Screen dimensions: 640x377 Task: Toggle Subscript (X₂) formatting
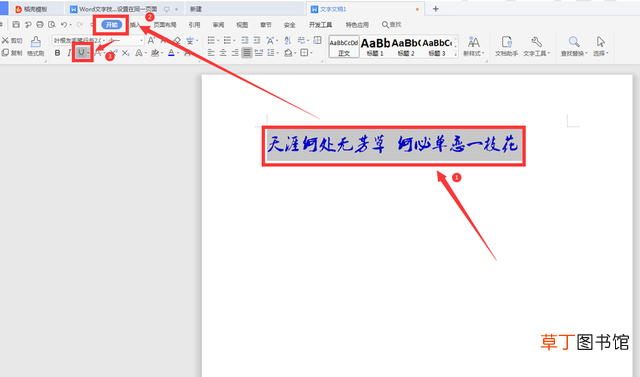click(125, 53)
